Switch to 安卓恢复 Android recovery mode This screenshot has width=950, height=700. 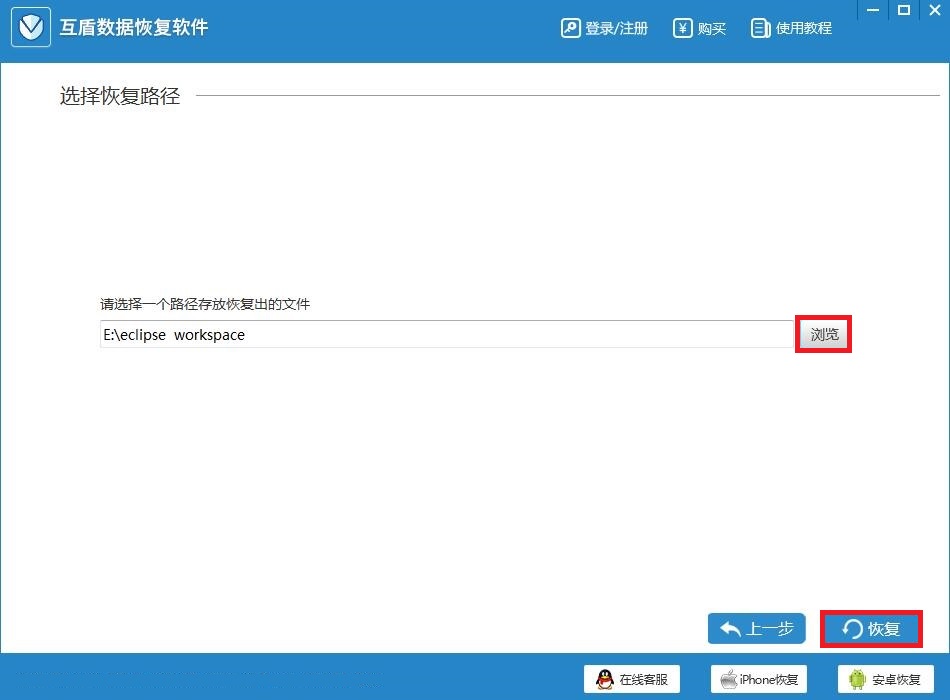(884, 679)
